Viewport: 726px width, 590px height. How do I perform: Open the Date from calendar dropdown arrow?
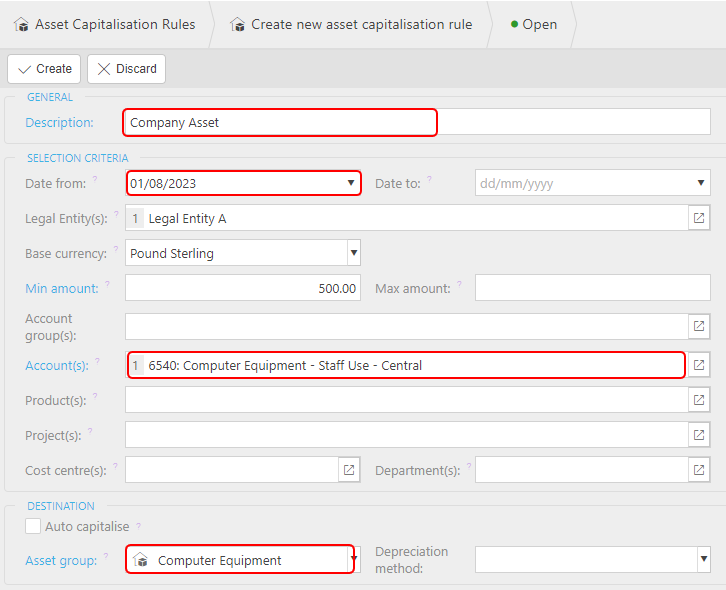click(351, 183)
